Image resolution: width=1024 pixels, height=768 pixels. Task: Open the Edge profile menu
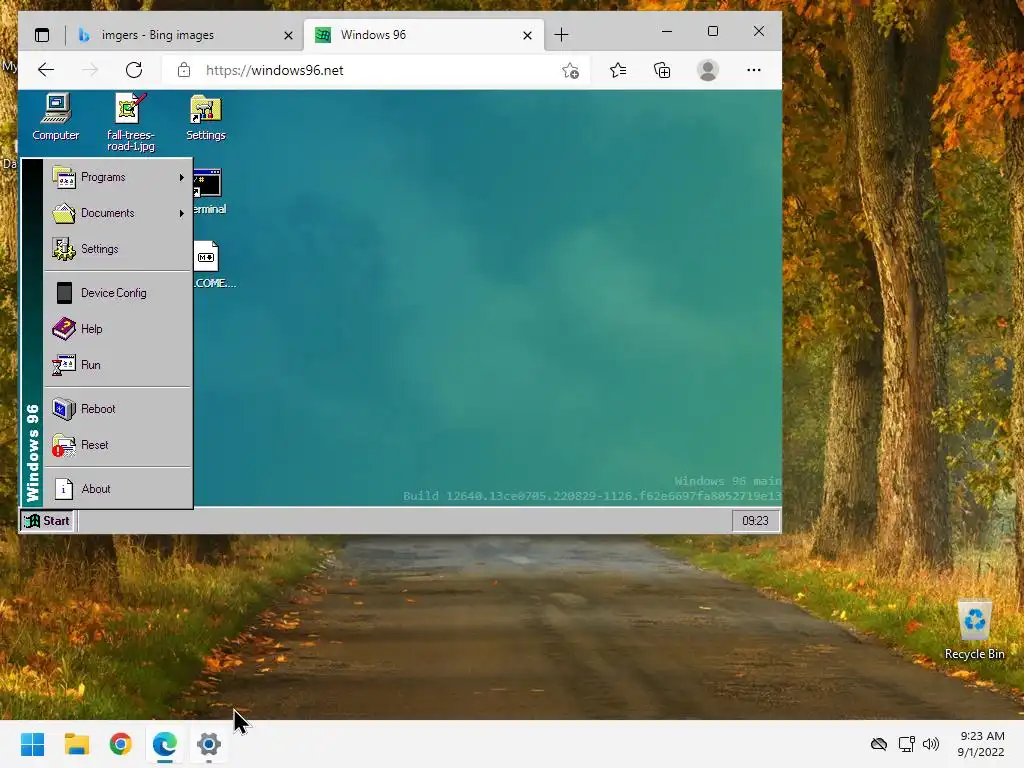[708, 70]
